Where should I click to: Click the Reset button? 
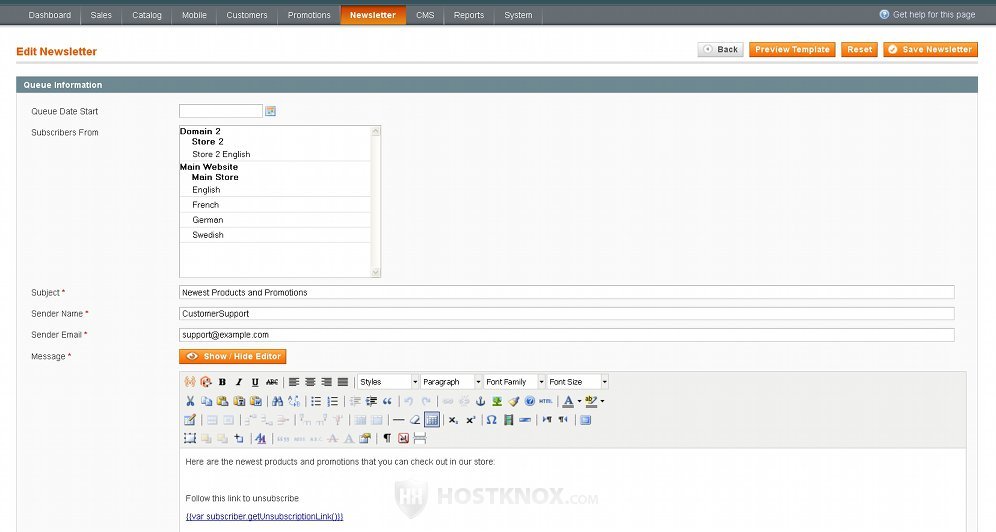tap(859, 50)
